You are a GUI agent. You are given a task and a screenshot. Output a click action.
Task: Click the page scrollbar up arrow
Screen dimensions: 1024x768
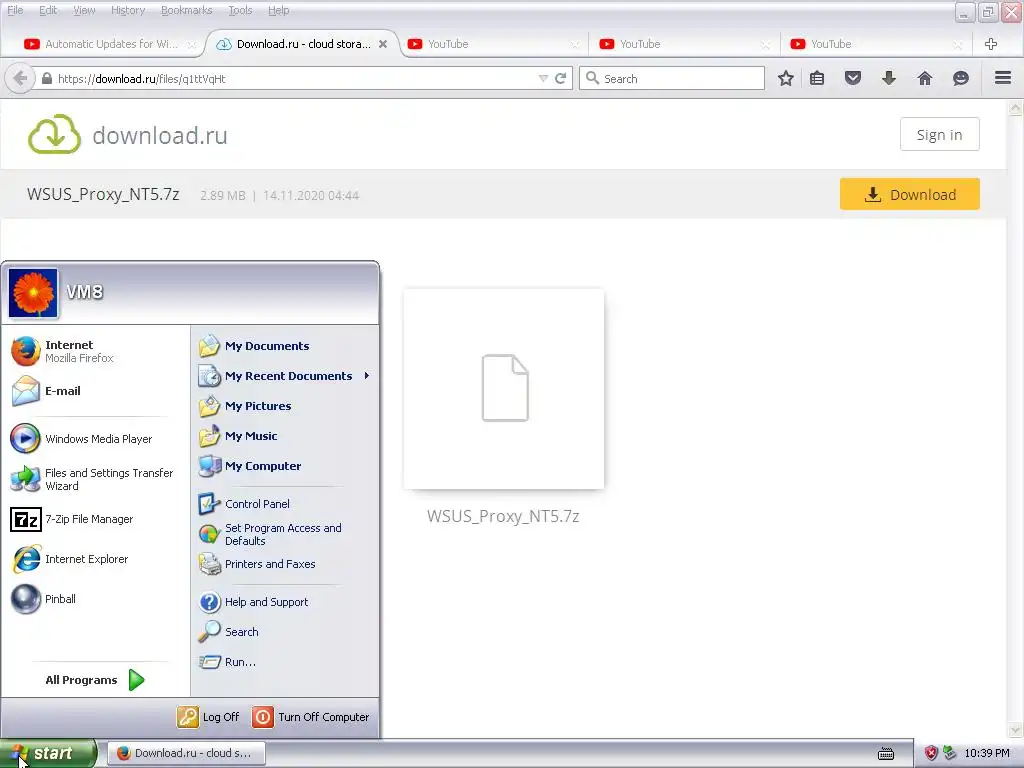coord(1016,108)
